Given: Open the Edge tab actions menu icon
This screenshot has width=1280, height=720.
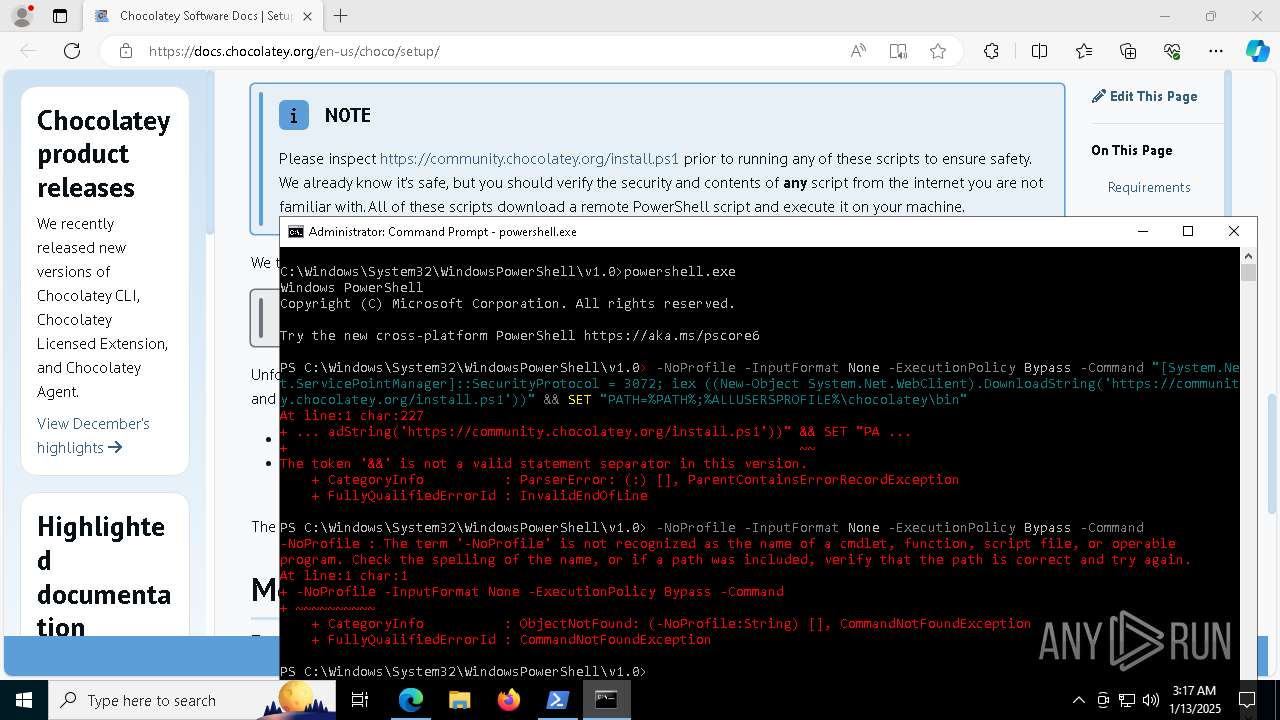Looking at the screenshot, I should 60,16.
